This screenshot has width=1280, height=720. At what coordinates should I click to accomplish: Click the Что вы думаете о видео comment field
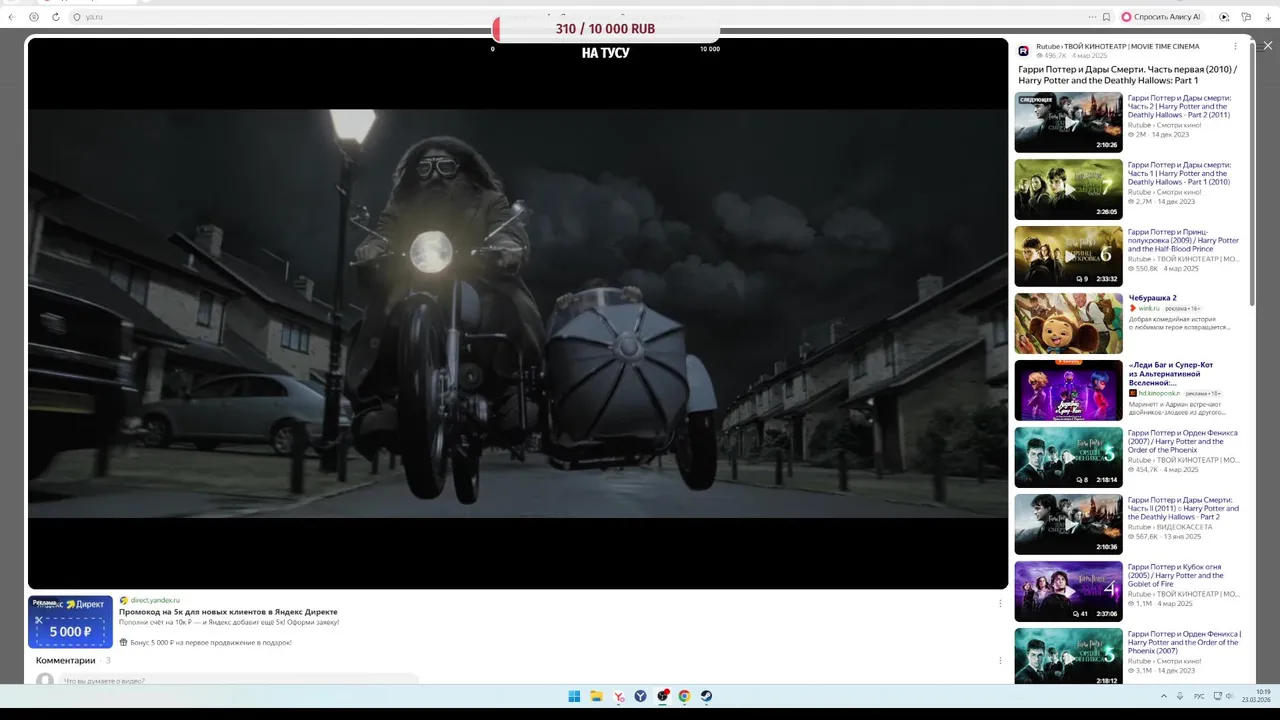tap(240, 680)
